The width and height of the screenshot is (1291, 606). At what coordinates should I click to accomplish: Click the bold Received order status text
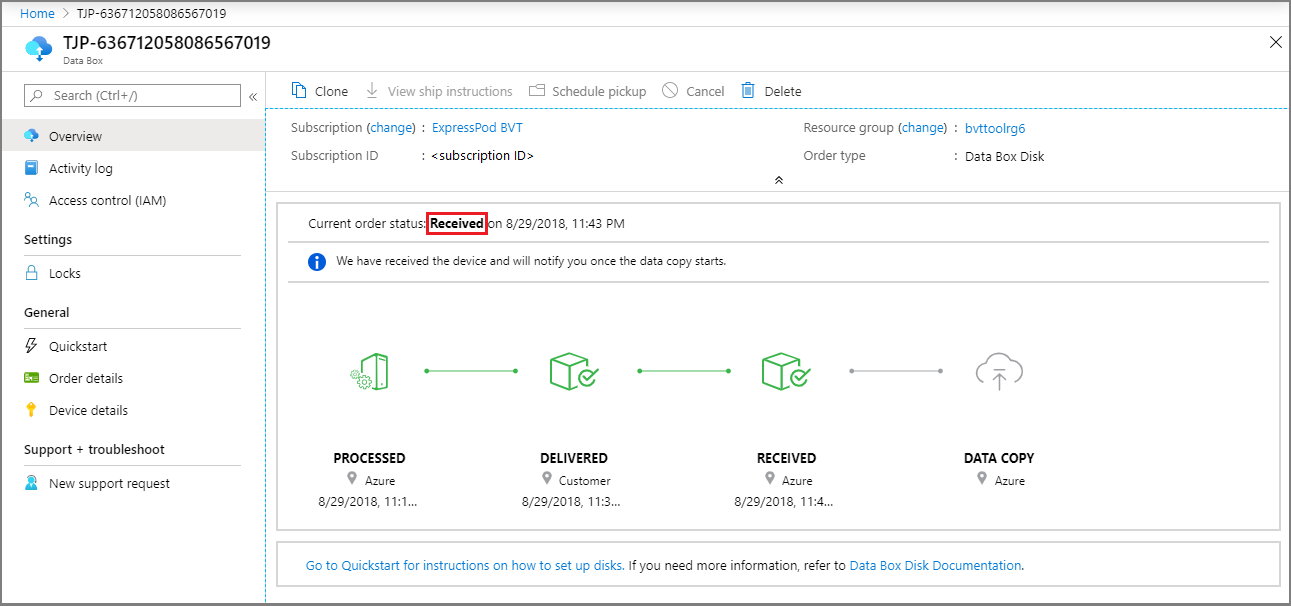pos(457,224)
